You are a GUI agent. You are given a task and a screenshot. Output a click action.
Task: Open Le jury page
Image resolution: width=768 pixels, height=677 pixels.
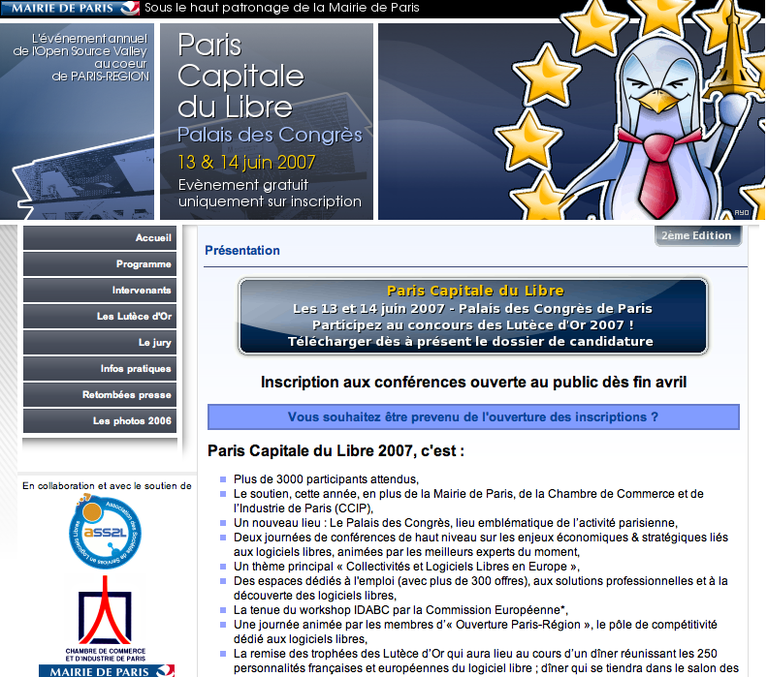point(99,342)
